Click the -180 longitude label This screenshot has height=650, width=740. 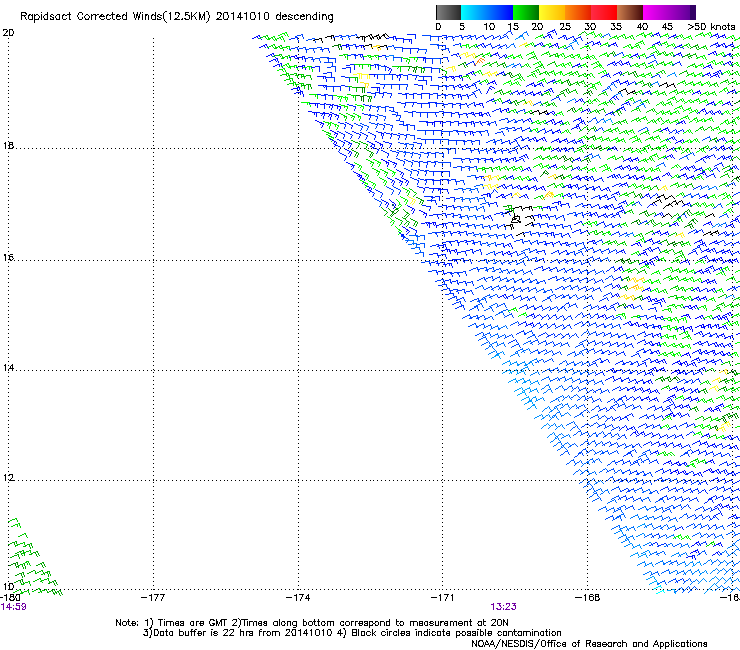pyautogui.click(x=10, y=598)
